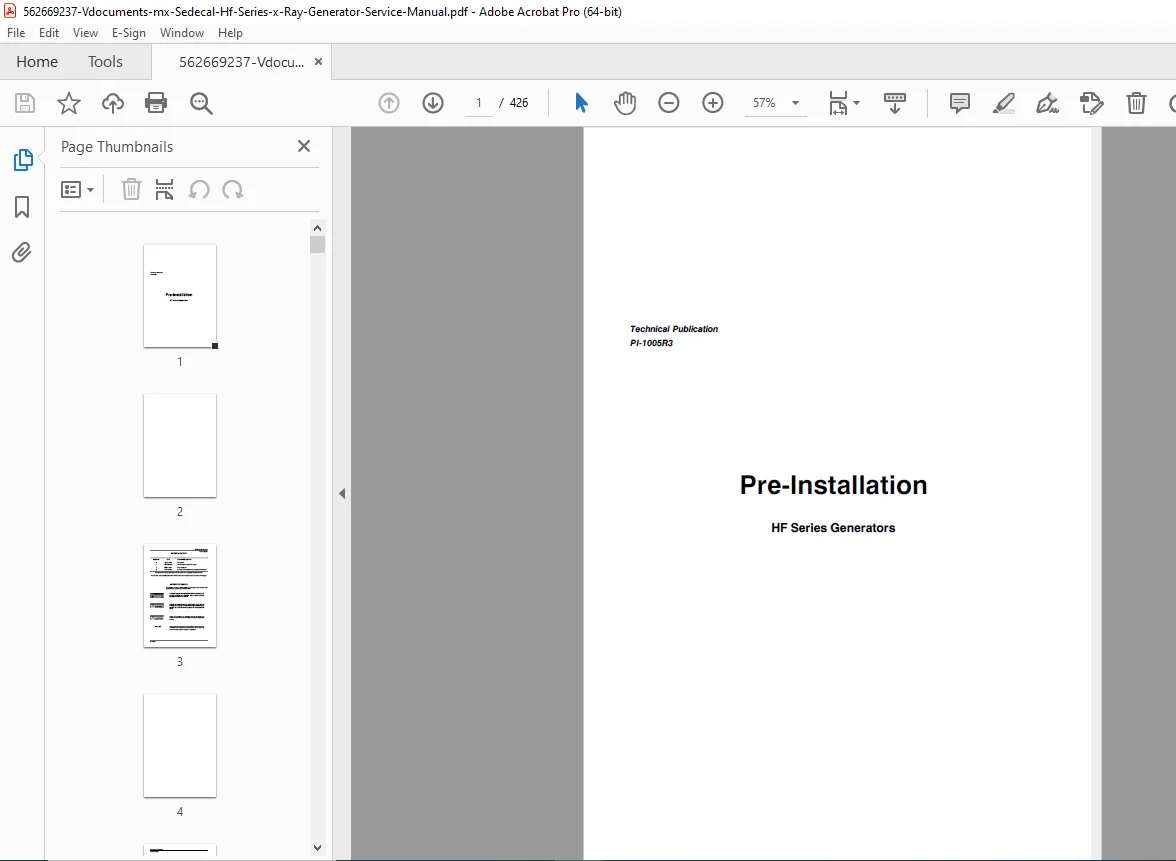The width and height of the screenshot is (1176, 861).
Task: Open thumbnails options dropdown menu
Action: tap(77, 189)
